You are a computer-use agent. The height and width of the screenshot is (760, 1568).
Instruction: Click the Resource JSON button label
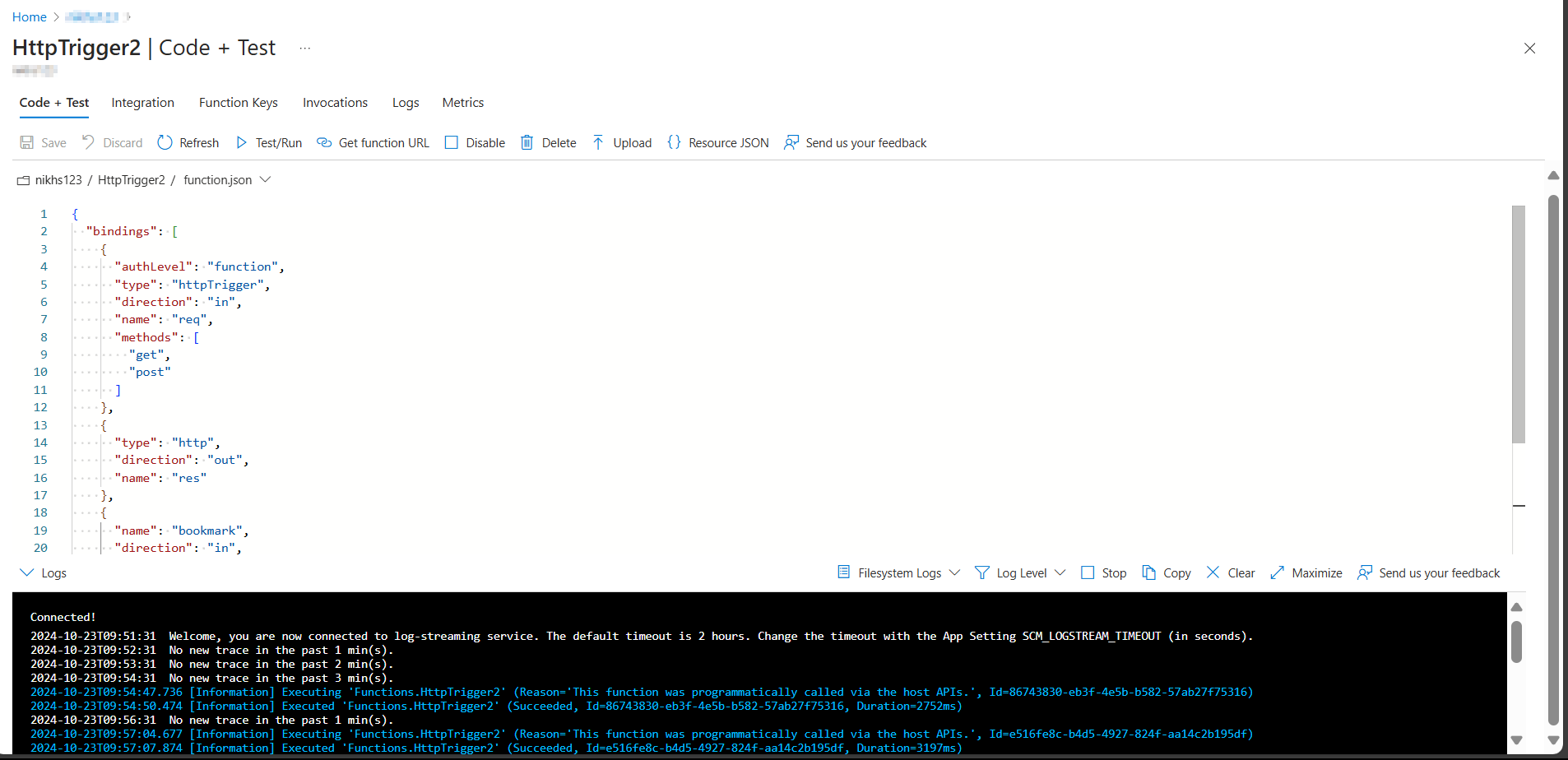coord(729,143)
